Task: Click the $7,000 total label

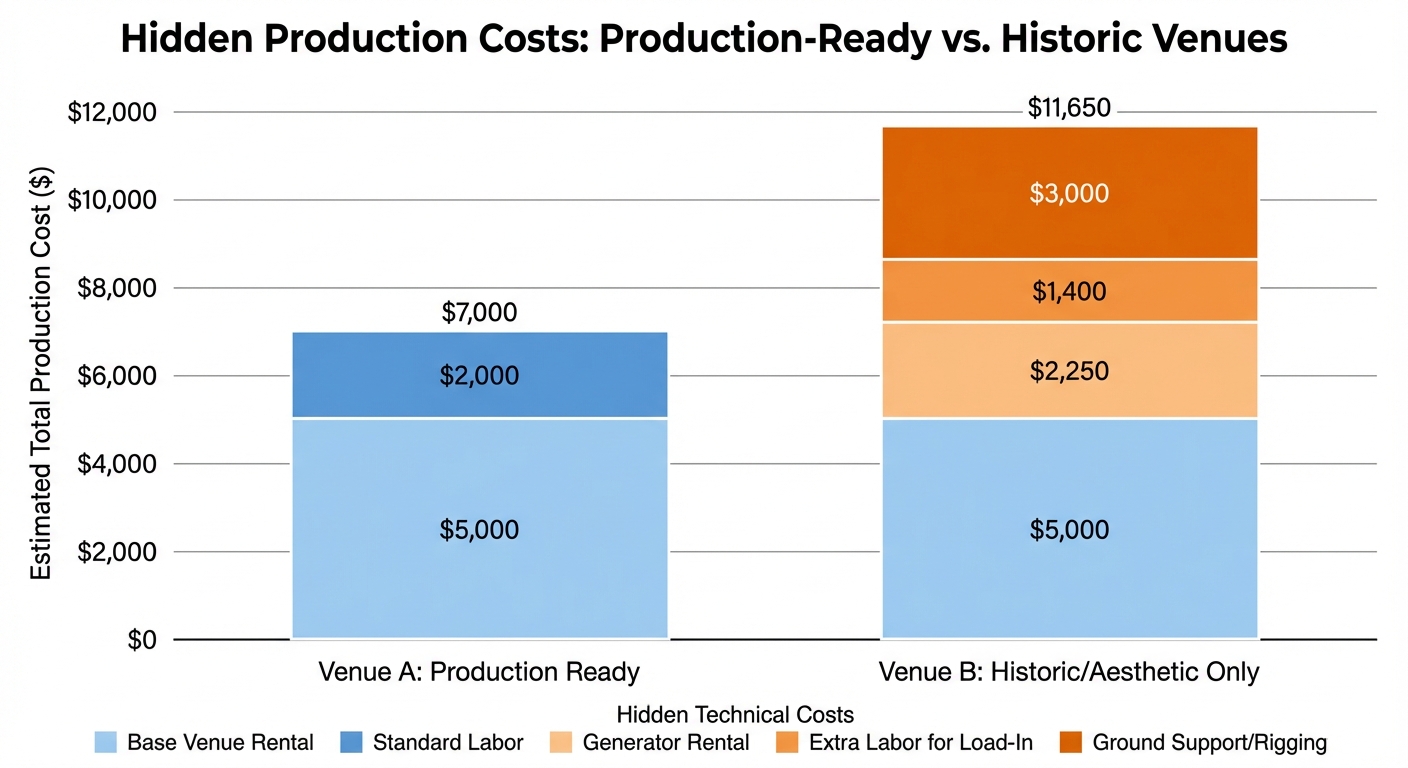Action: pyautogui.click(x=480, y=313)
